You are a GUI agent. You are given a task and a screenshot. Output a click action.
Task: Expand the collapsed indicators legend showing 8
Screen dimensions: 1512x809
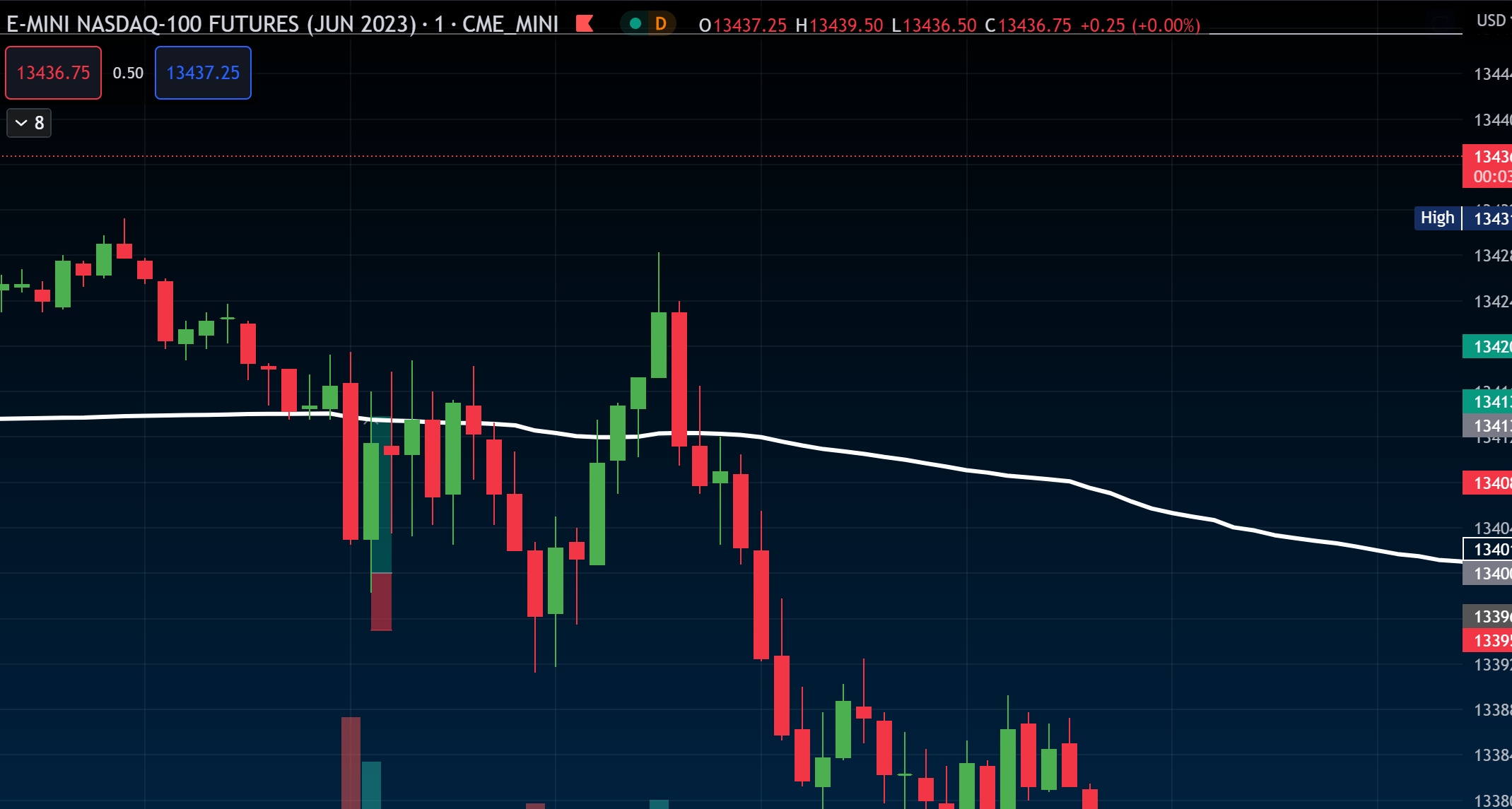point(29,123)
